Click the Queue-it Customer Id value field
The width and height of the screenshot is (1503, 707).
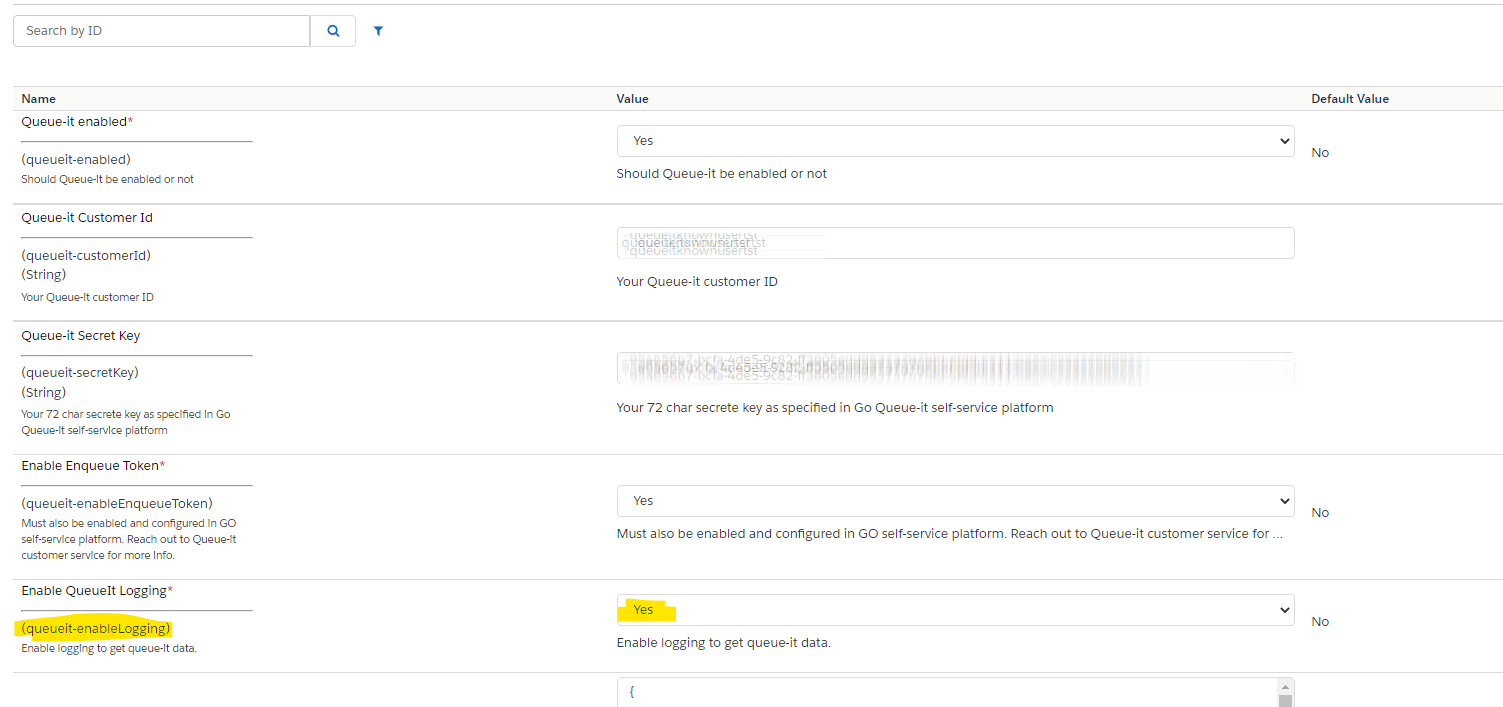955,243
